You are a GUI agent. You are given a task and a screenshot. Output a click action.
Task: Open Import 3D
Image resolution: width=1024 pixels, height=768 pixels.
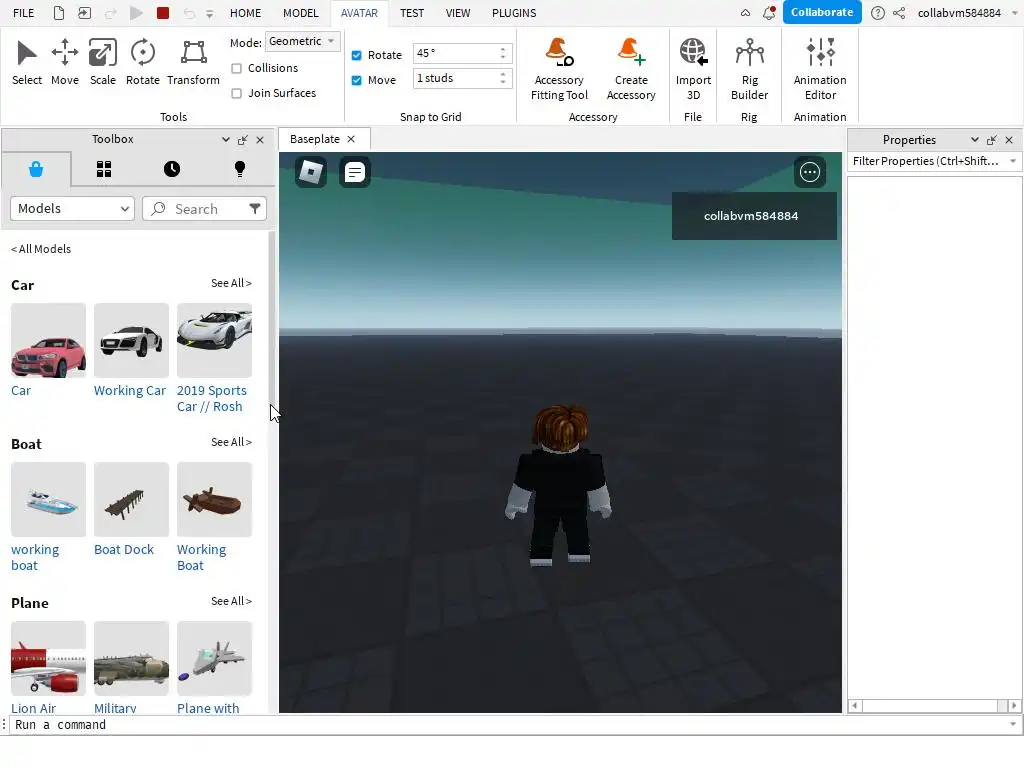(693, 69)
